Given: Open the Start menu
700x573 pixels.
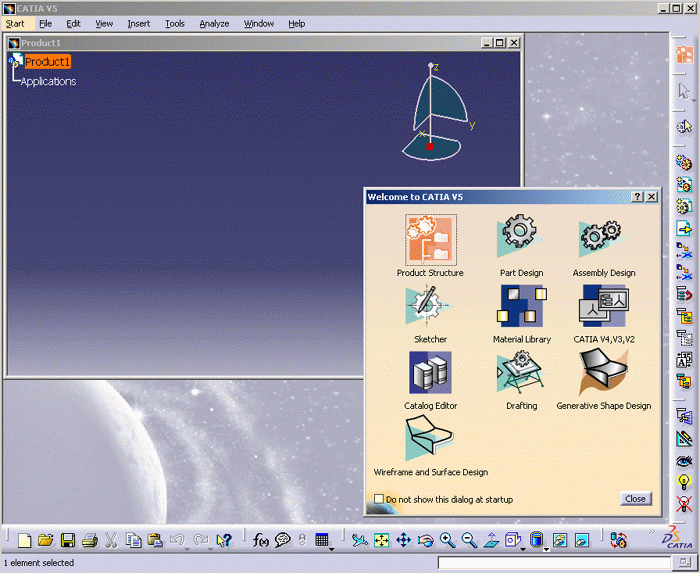Looking at the screenshot, I should 15,23.
